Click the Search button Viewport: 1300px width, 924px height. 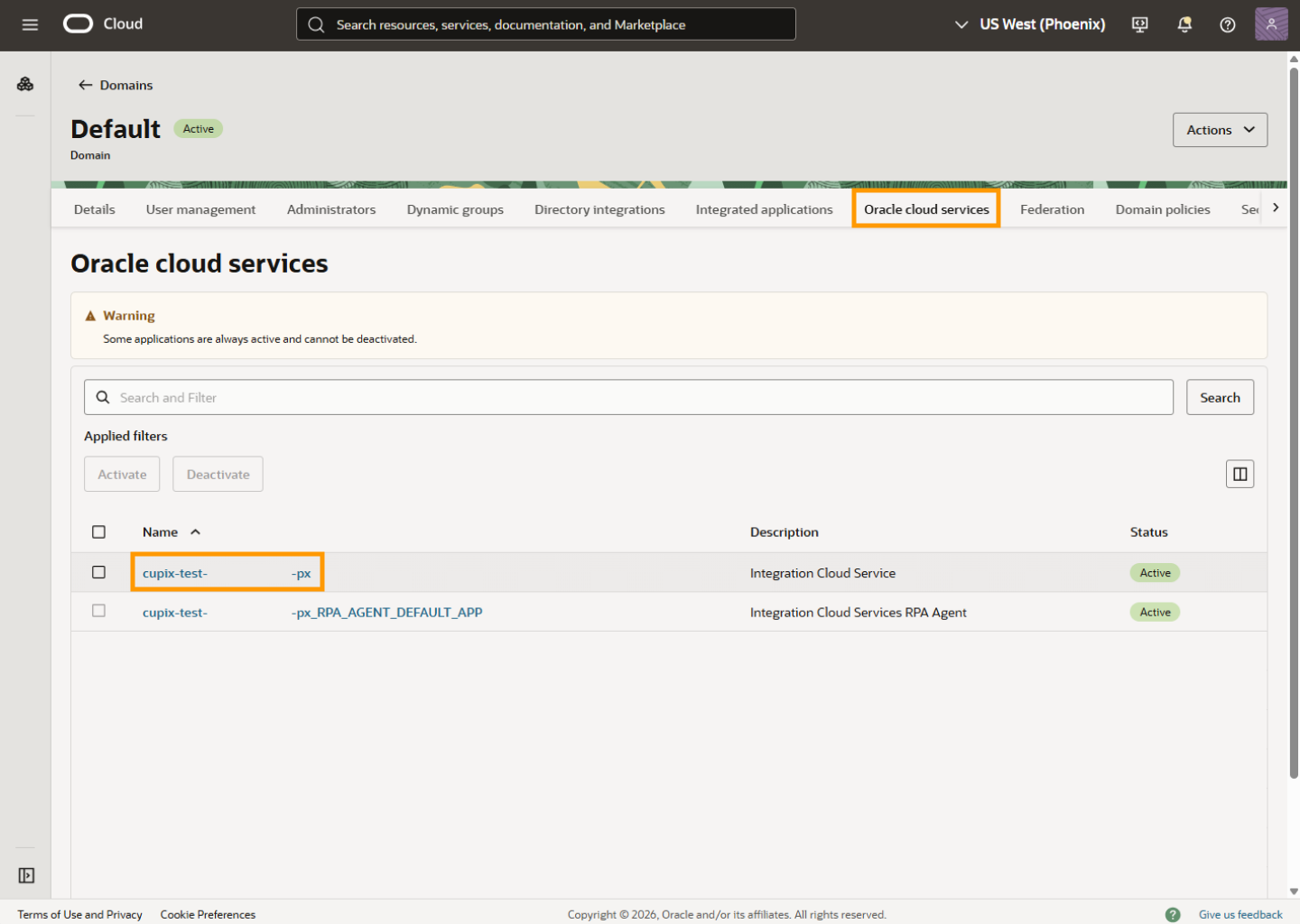pyautogui.click(x=1221, y=398)
